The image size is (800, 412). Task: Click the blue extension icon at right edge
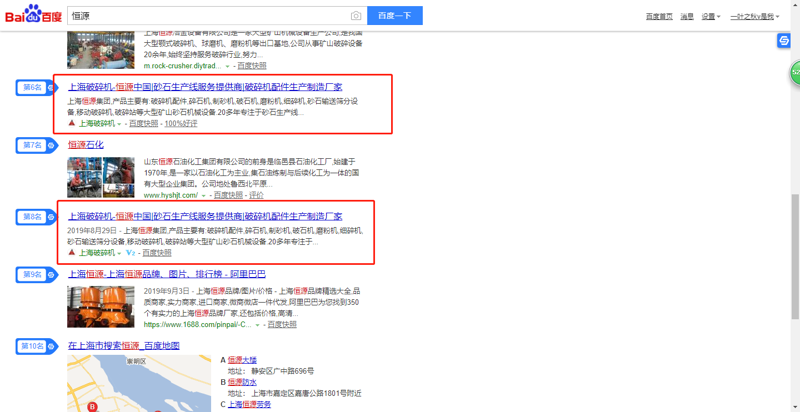(783, 41)
